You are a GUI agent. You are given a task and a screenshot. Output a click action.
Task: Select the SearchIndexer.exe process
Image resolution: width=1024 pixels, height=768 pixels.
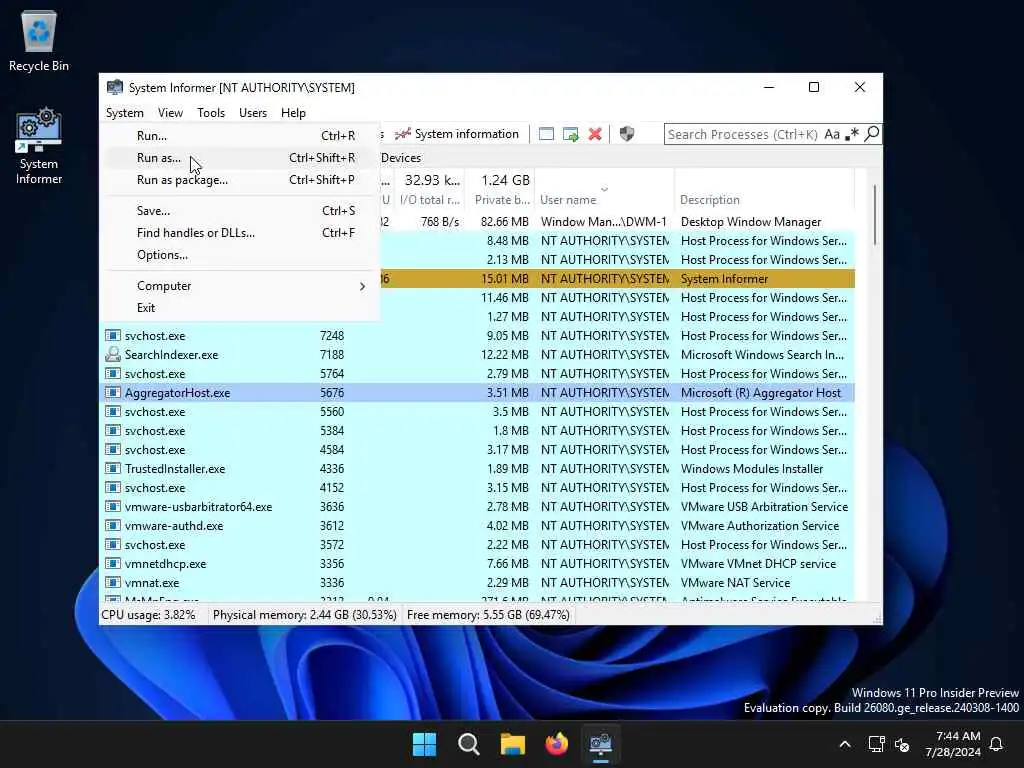(x=171, y=355)
